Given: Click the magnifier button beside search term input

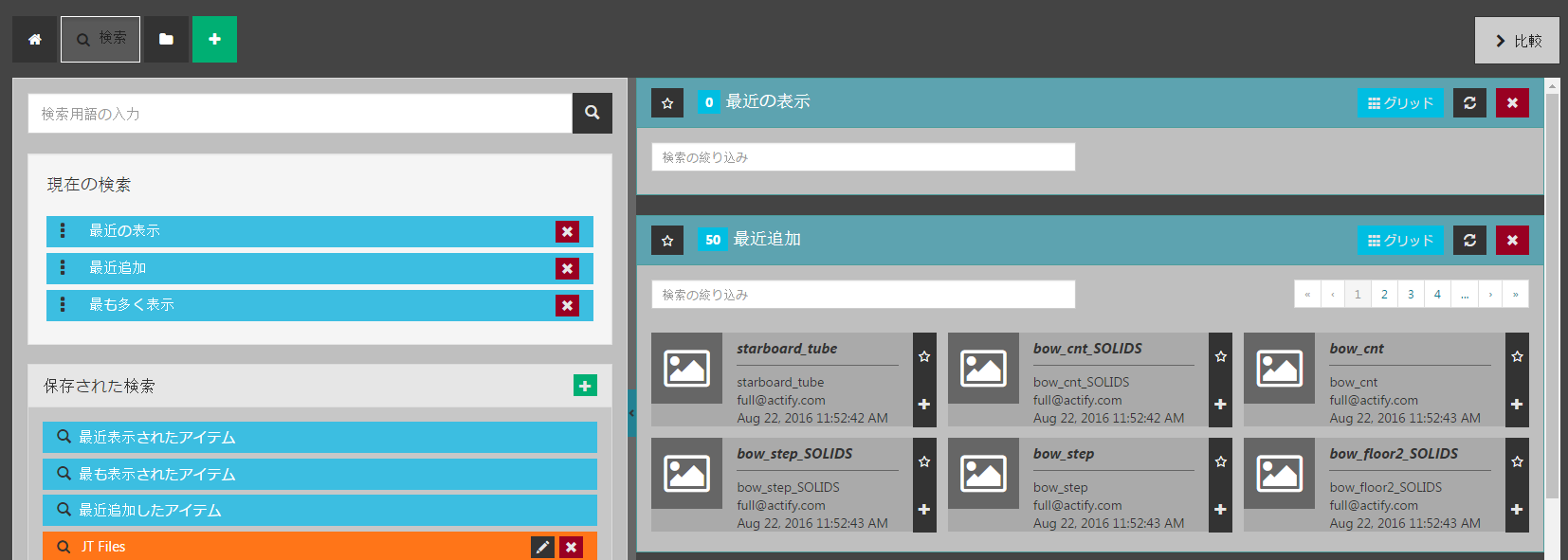Looking at the screenshot, I should point(592,113).
